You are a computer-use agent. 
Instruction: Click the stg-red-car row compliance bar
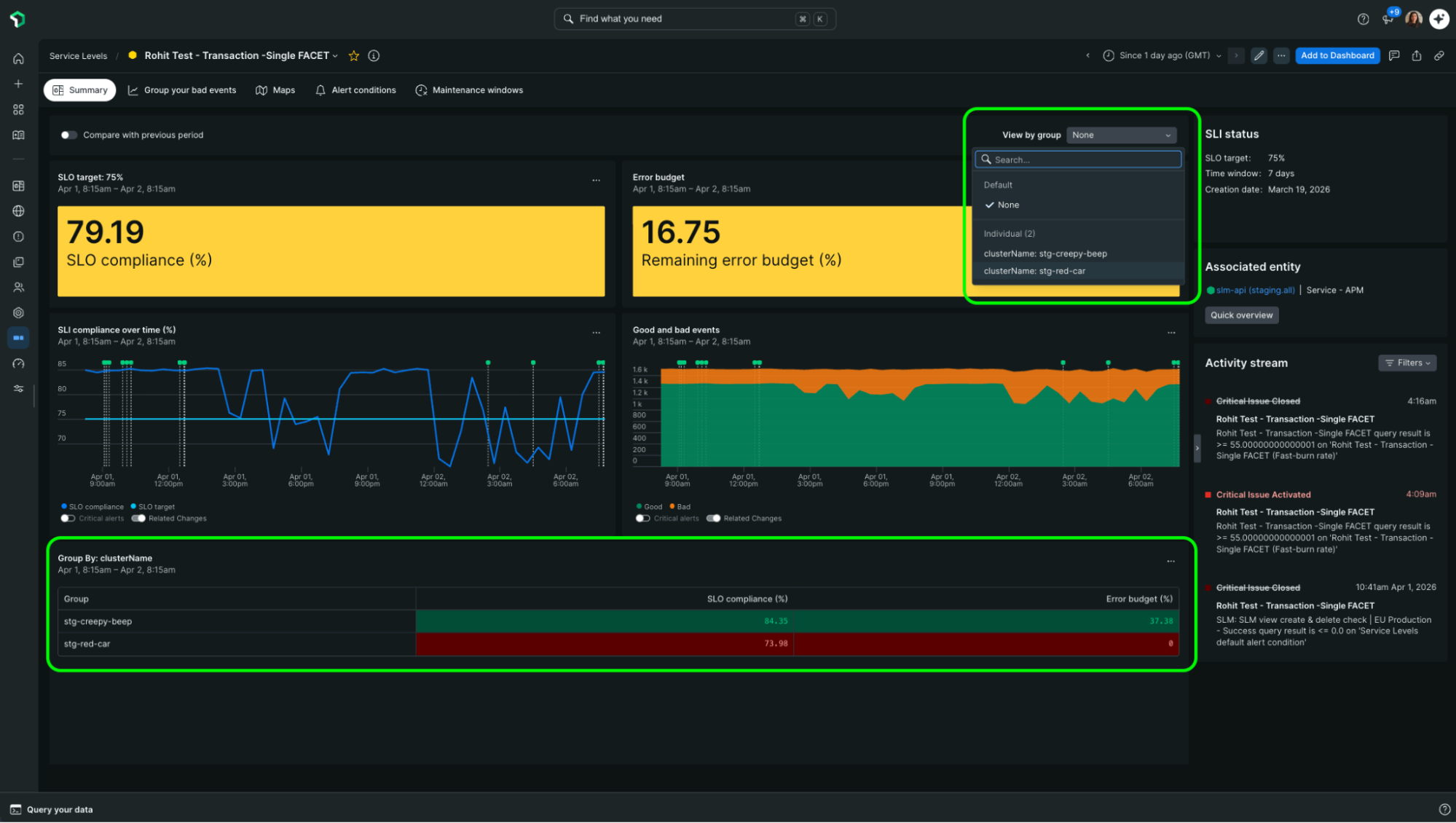pyautogui.click(x=605, y=645)
